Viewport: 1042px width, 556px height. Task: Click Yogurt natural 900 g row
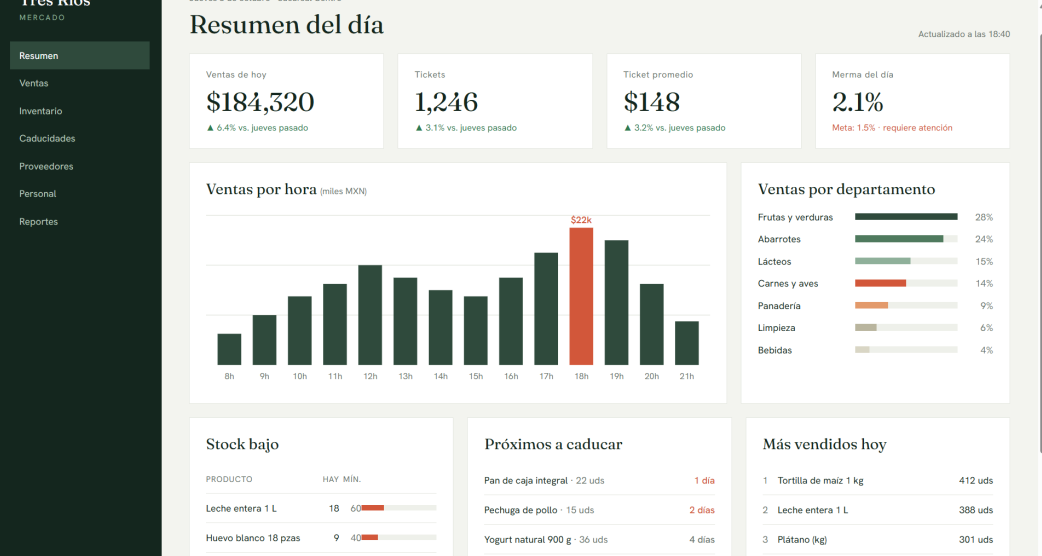pyautogui.click(x=599, y=539)
